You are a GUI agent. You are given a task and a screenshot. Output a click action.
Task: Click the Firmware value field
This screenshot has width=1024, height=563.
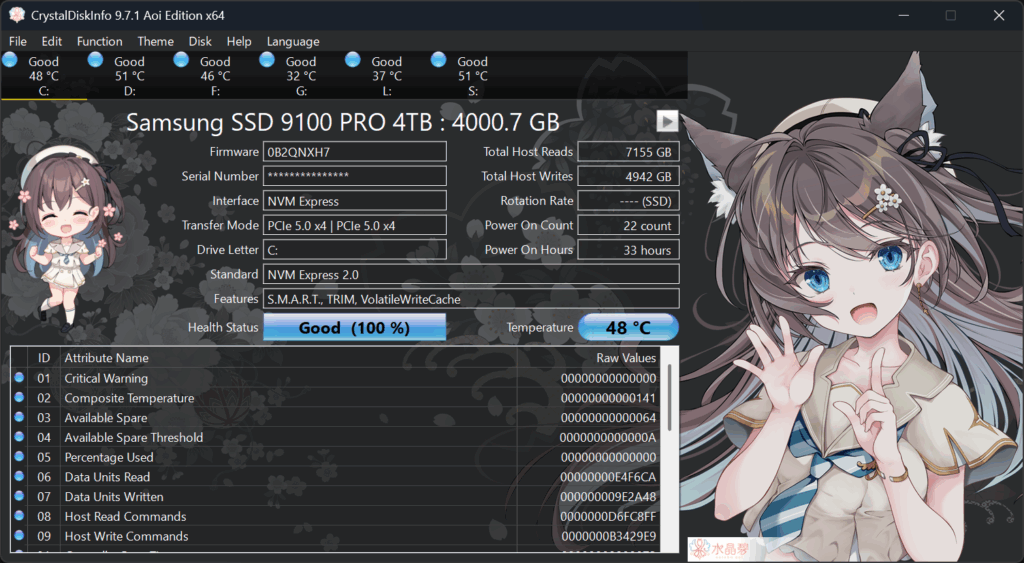tap(354, 152)
